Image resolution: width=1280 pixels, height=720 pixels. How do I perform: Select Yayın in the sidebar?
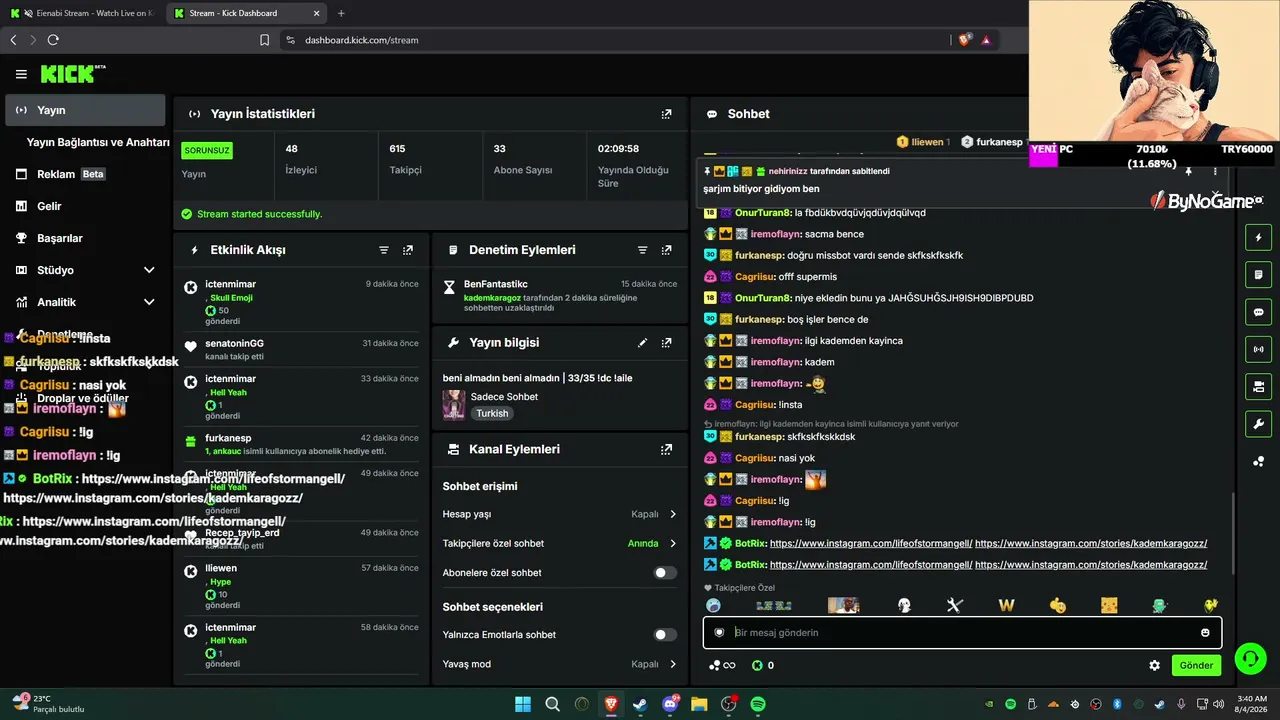(85, 110)
